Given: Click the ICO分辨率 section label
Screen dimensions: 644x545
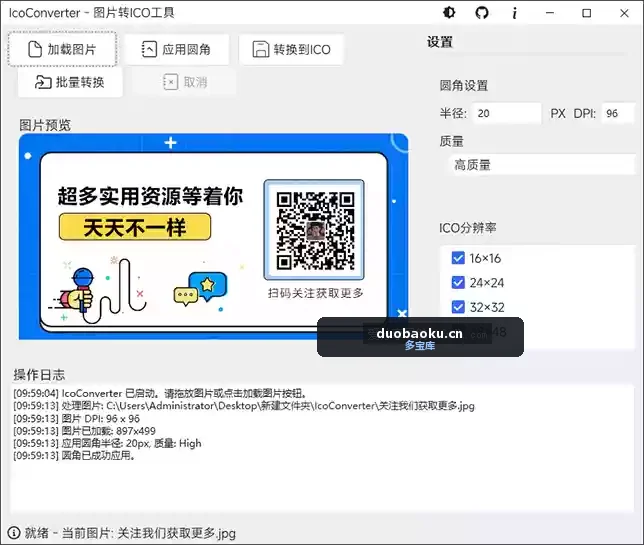Looking at the screenshot, I should [x=467, y=228].
